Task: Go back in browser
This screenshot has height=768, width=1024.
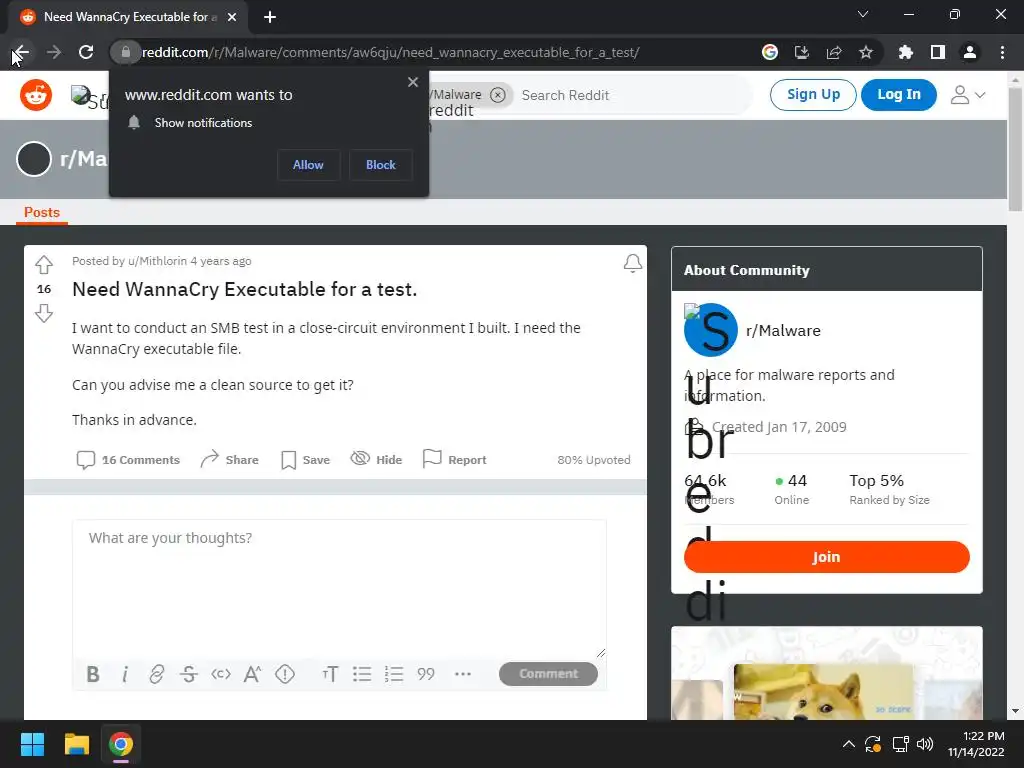Action: (21, 52)
